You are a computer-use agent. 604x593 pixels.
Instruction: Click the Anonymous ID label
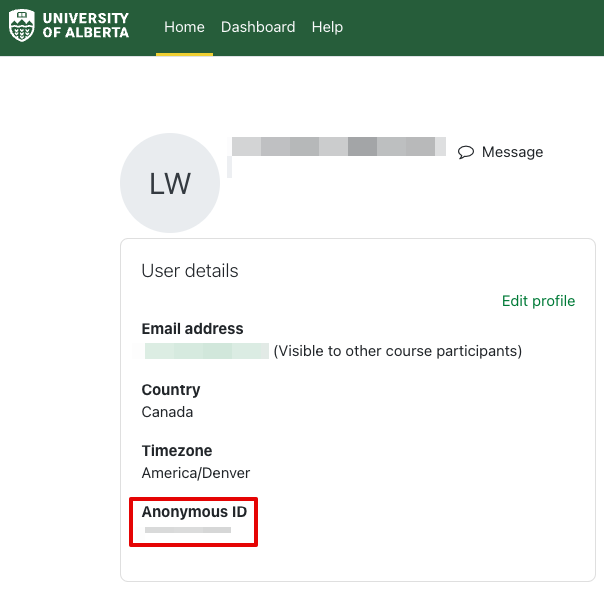pyautogui.click(x=194, y=512)
